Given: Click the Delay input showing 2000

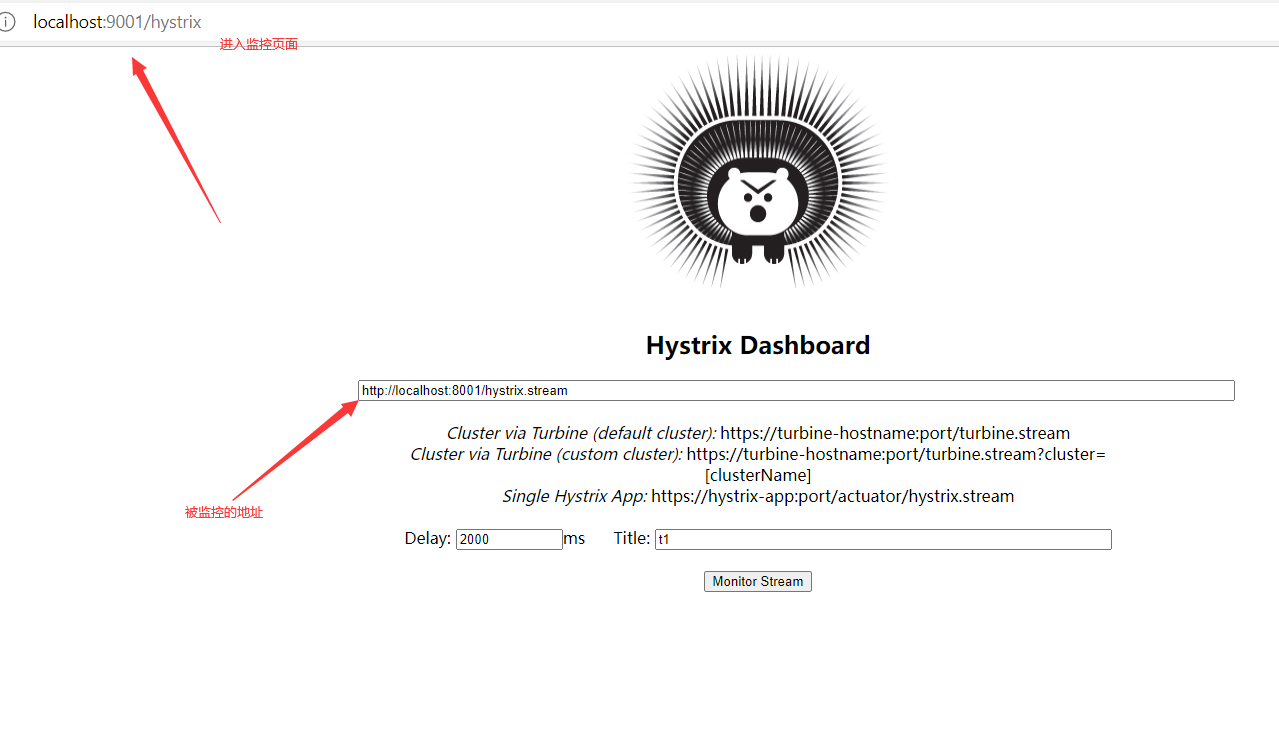Looking at the screenshot, I should (x=509, y=539).
